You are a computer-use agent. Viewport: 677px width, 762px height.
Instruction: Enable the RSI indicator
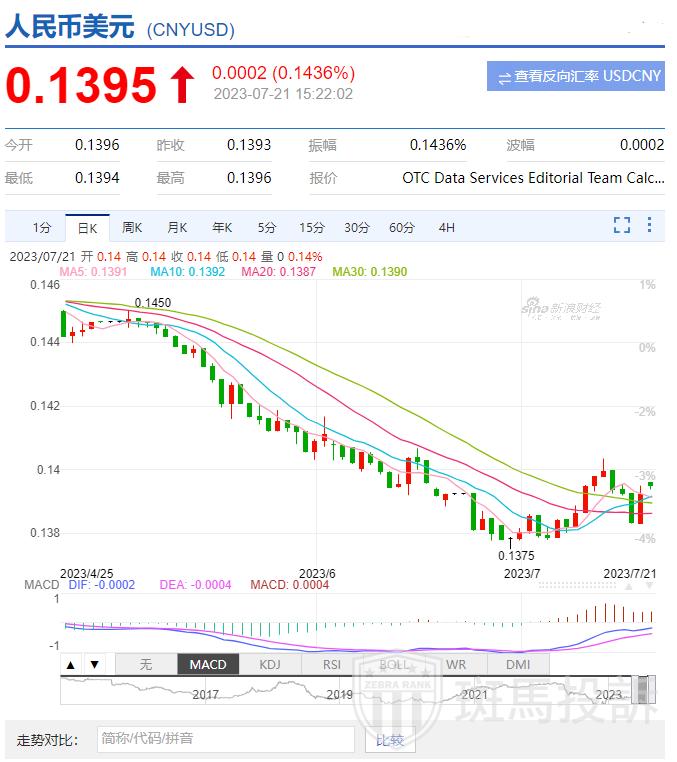point(332,664)
